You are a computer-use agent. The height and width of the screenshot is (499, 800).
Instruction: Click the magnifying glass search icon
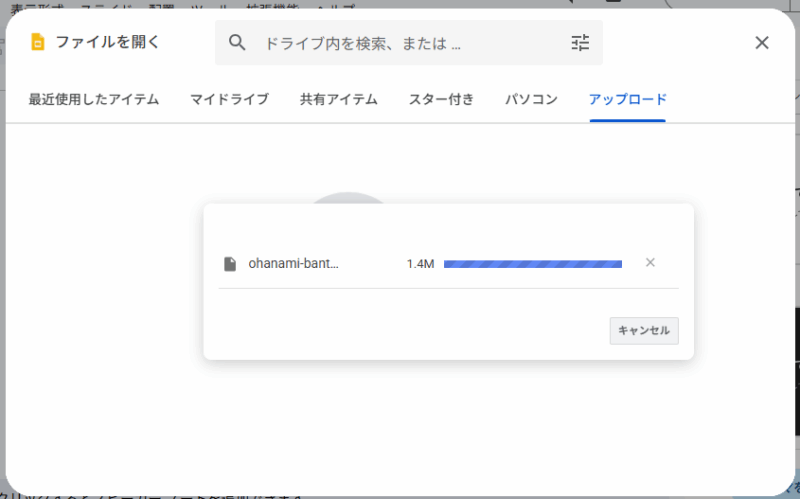[x=237, y=42]
